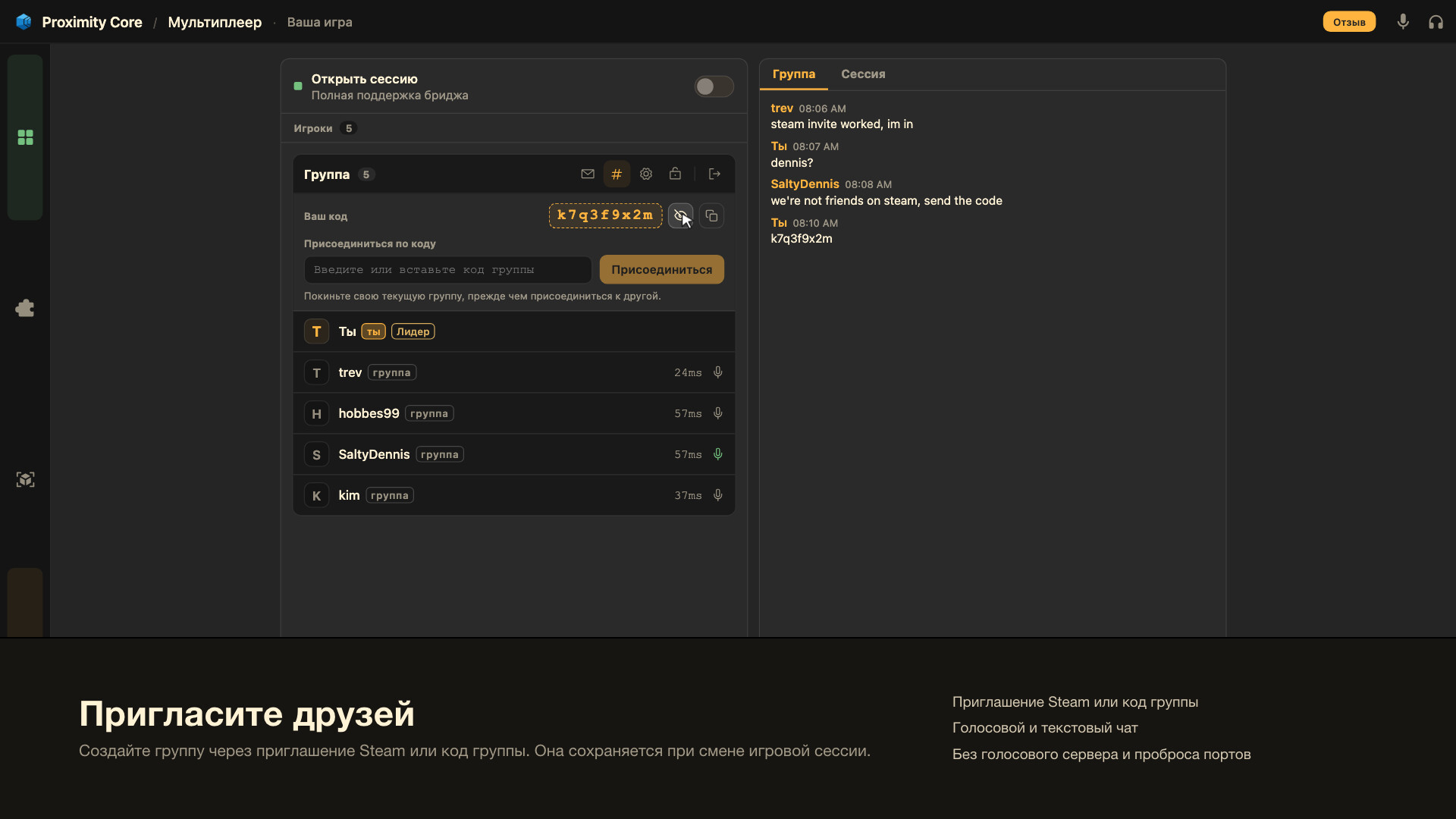The image size is (1456, 819).
Task: Open the puzzle plugins sidebar icon
Action: coord(25,309)
